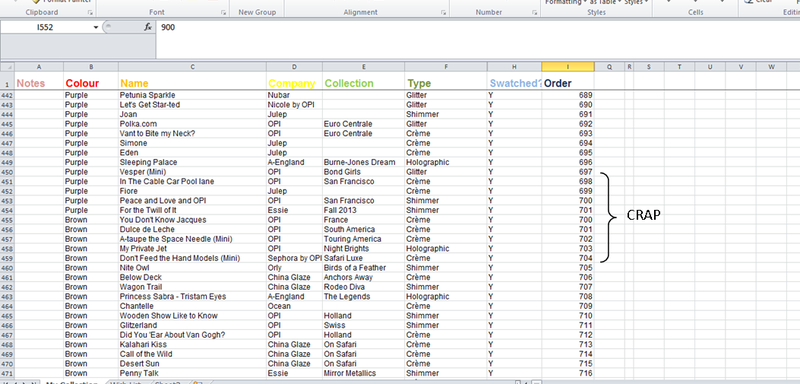The width and height of the screenshot is (800, 384).
Task: Select column C header
Action: [x=192, y=67]
